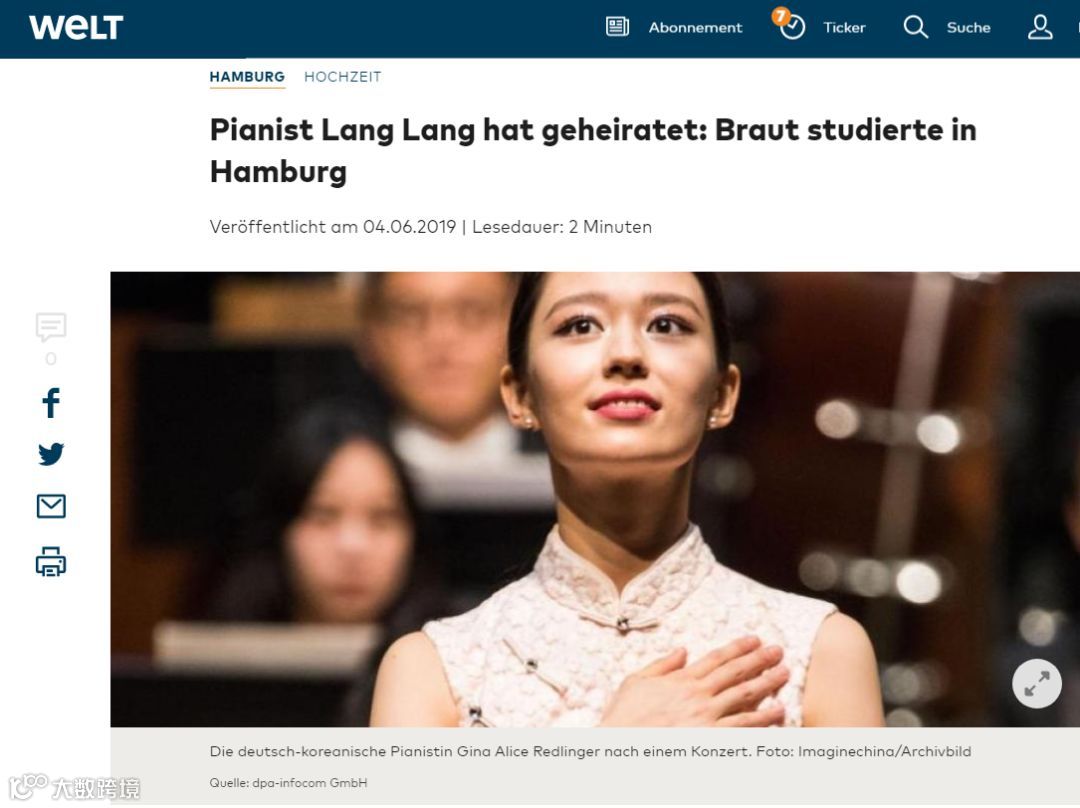Open the user account icon

(x=1039, y=27)
